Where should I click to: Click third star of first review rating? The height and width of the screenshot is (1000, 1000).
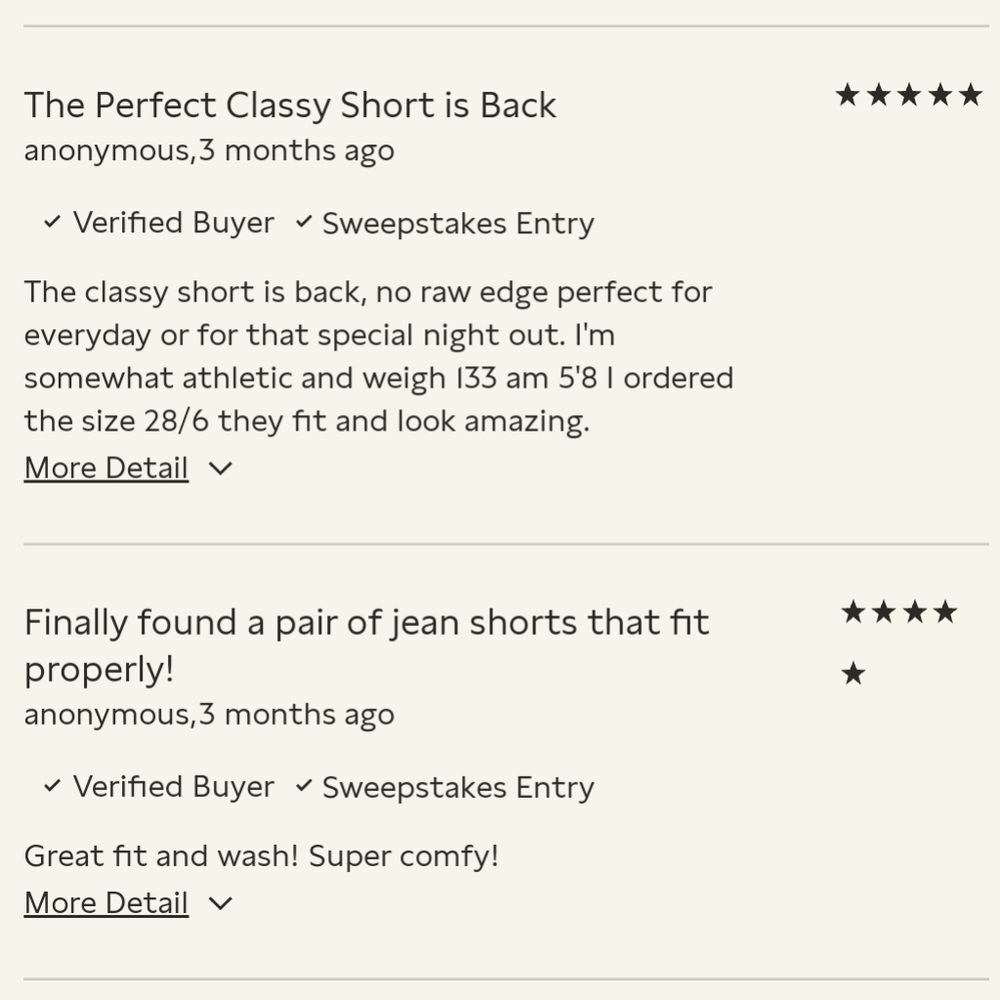pyautogui.click(x=909, y=94)
